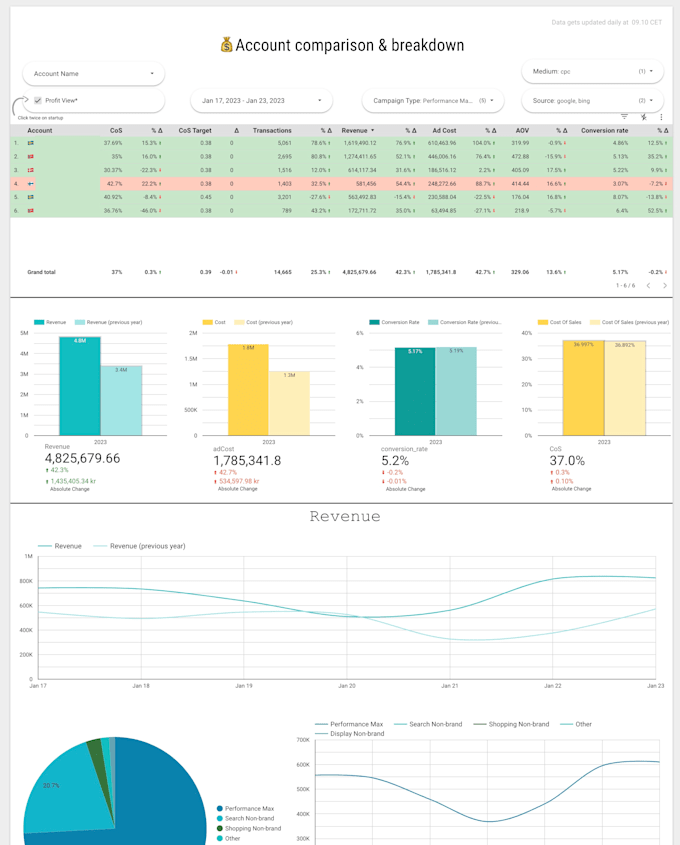Click the Finland flag in row 4
Viewport: 680px width, 845px height.
[x=31, y=184]
